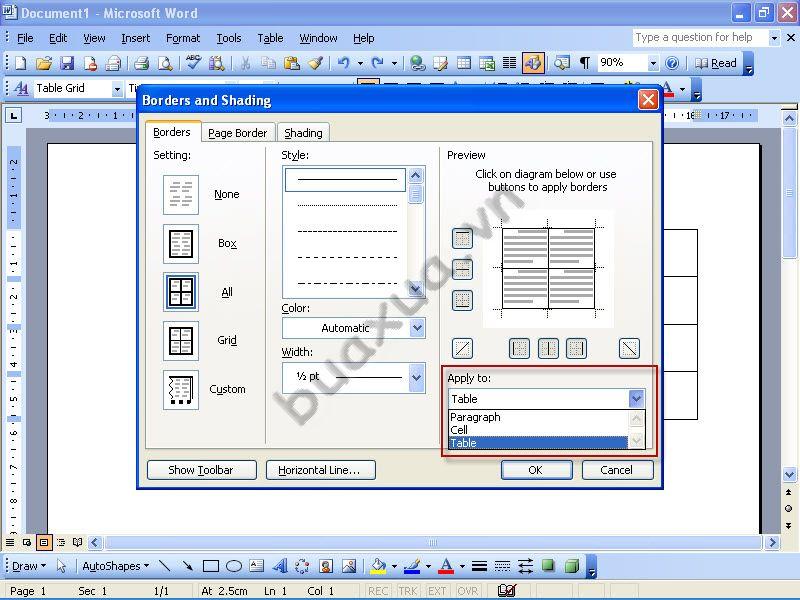Open the Tools menu
Image resolution: width=800 pixels, height=600 pixels.
pos(229,38)
